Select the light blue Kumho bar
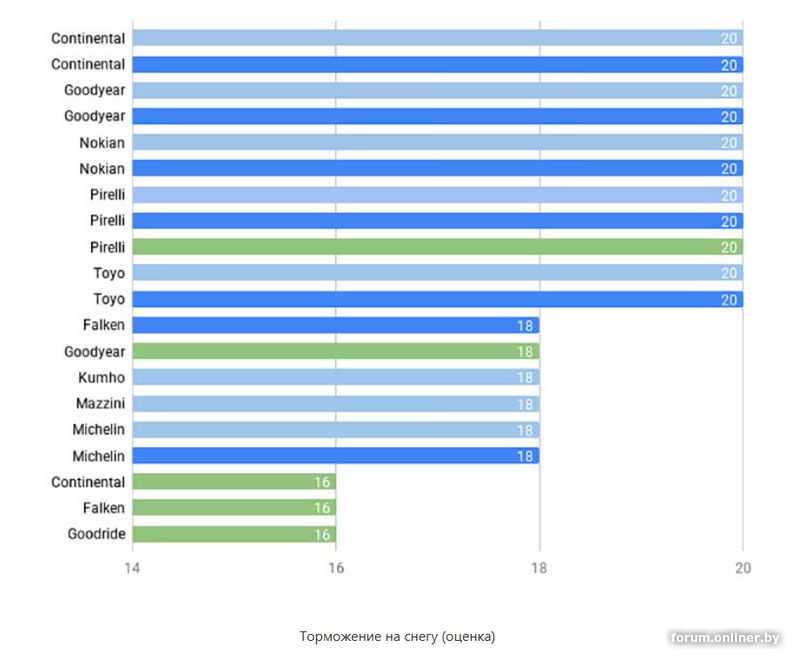 click(x=335, y=378)
